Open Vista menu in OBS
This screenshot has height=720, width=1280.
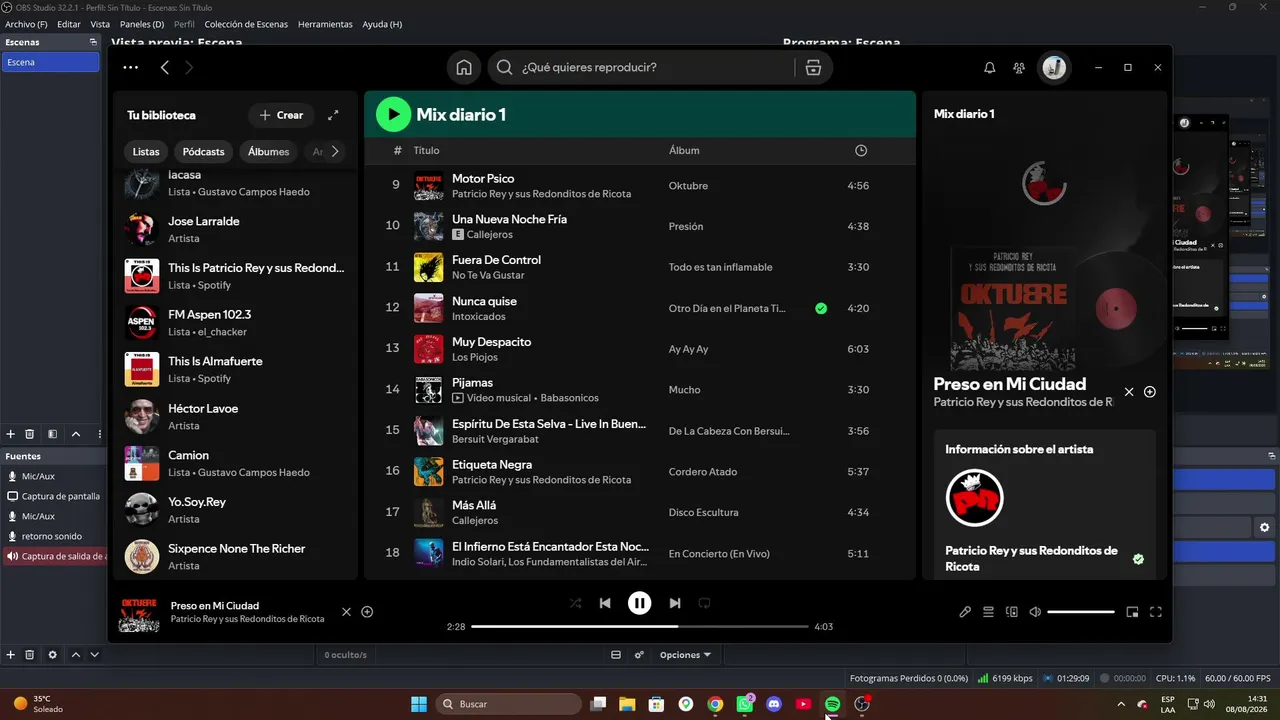click(100, 24)
